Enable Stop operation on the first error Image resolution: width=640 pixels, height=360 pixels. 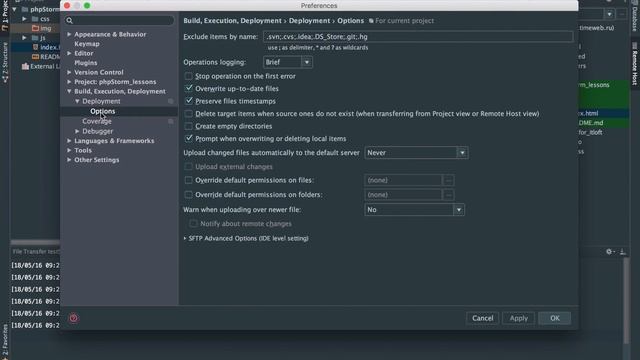189,76
